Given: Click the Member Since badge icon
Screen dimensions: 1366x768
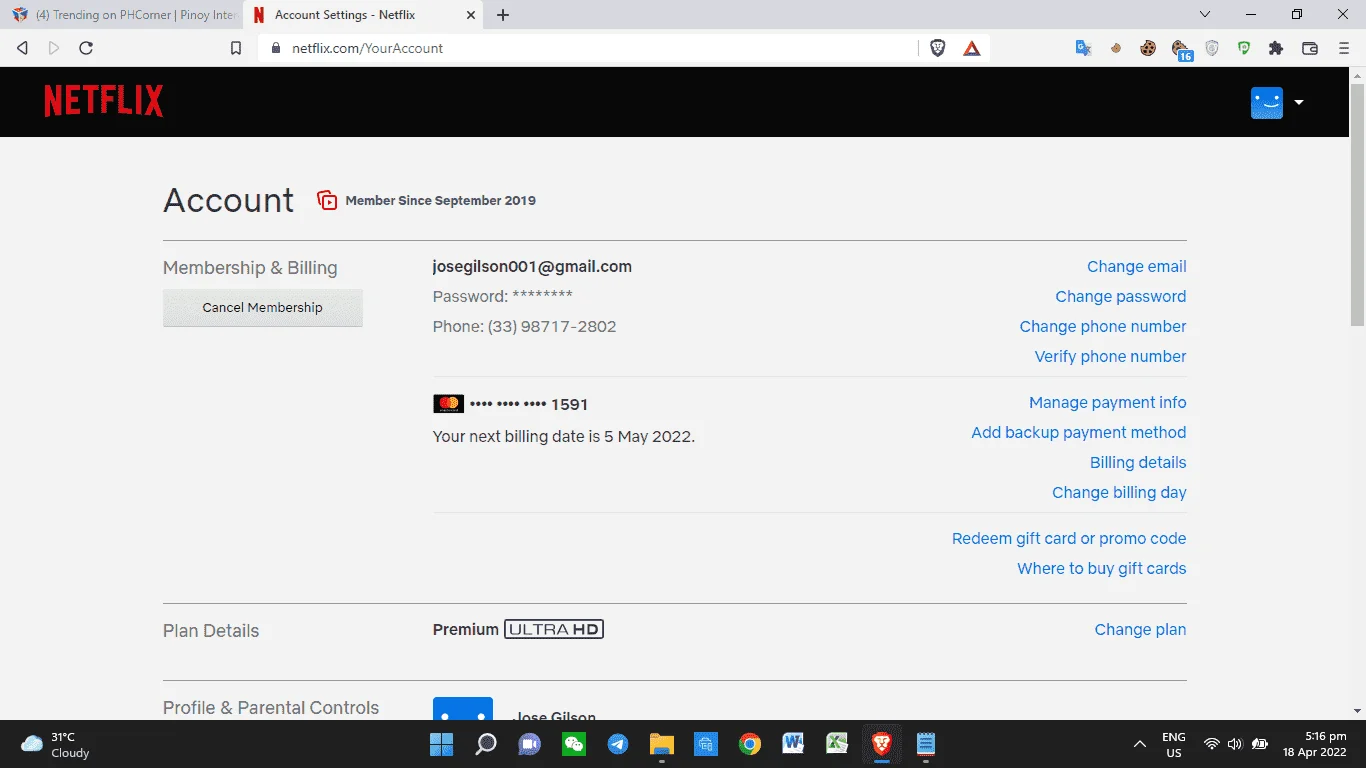Looking at the screenshot, I should [327, 200].
